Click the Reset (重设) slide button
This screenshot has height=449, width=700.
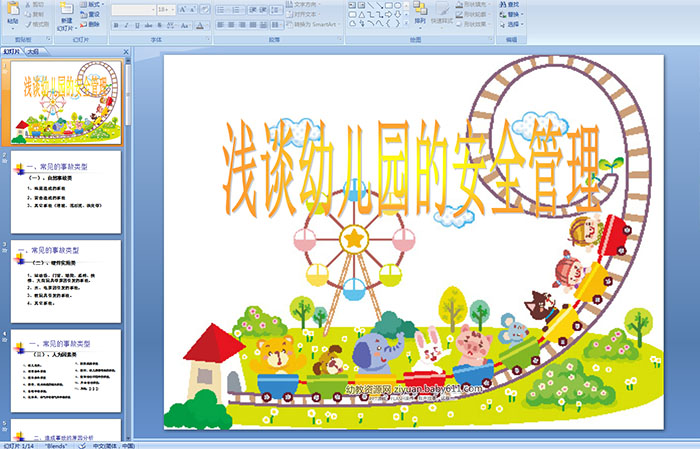[90, 14]
